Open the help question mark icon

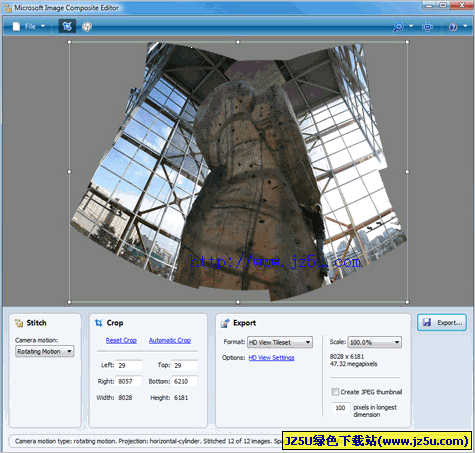[x=453, y=27]
